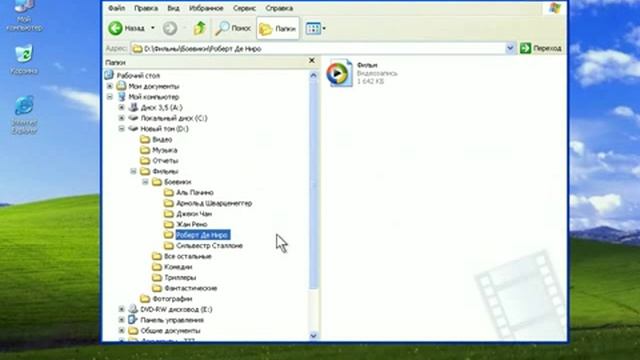The height and width of the screenshot is (360, 640).
Task: Click the folder tree vertical scrollbar thumb
Action: click(313, 184)
